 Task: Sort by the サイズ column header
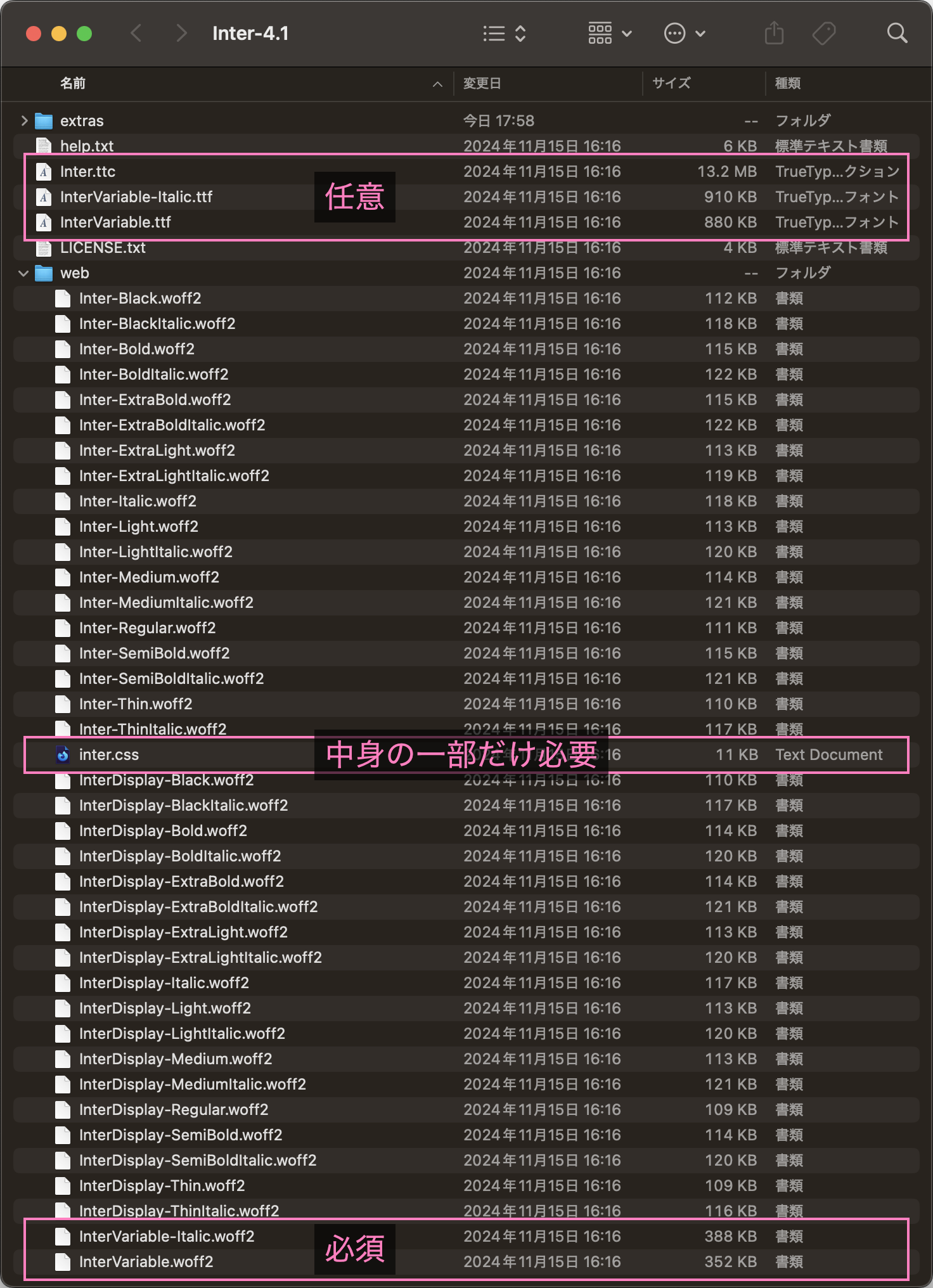(672, 83)
